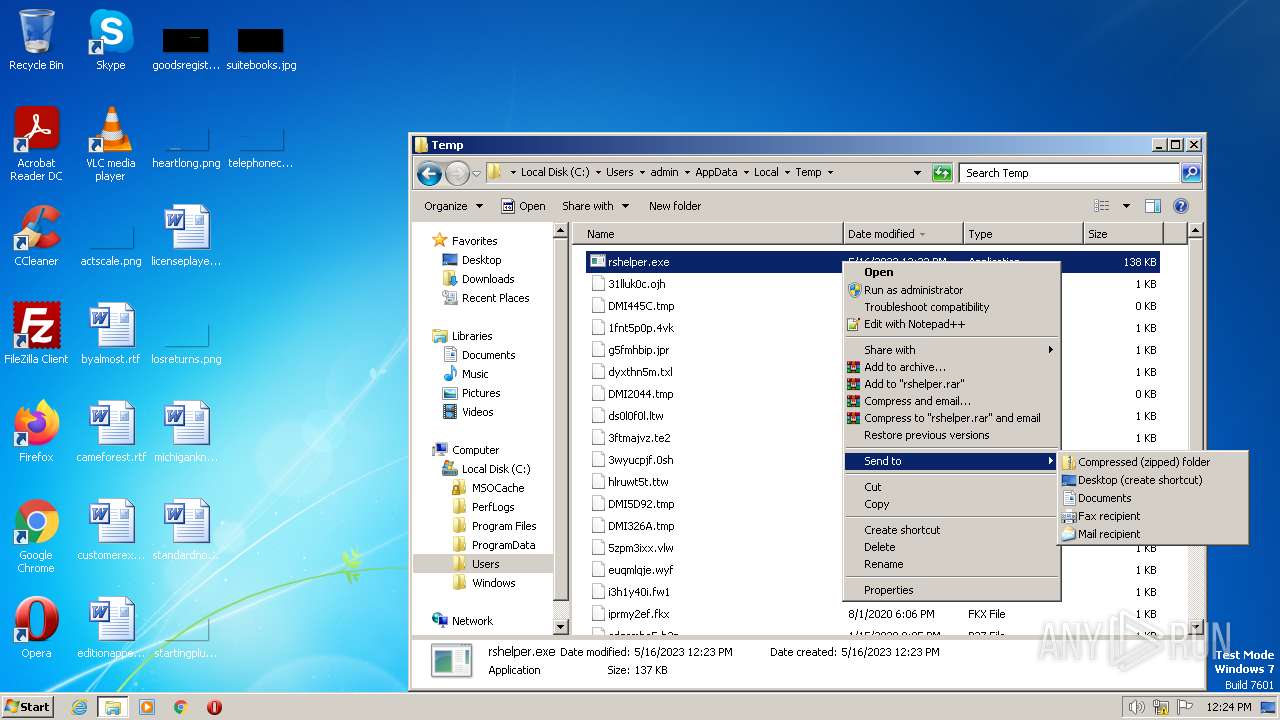1280x720 pixels.
Task: Open Windows Media Player taskbar icon
Action: coord(147,707)
